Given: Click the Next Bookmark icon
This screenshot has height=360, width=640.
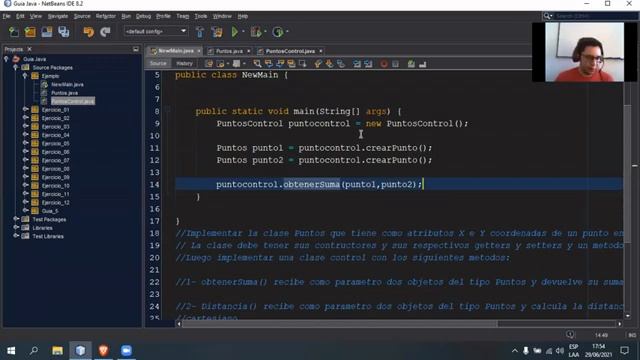Looking at the screenshot, I should (329, 64).
